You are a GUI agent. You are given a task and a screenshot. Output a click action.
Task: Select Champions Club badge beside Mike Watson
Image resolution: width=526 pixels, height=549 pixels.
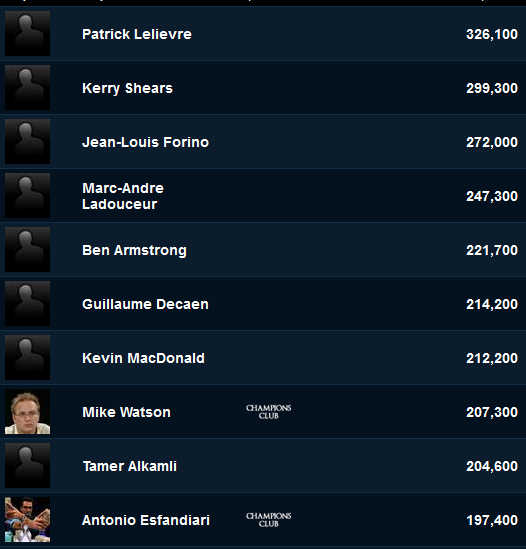click(269, 412)
